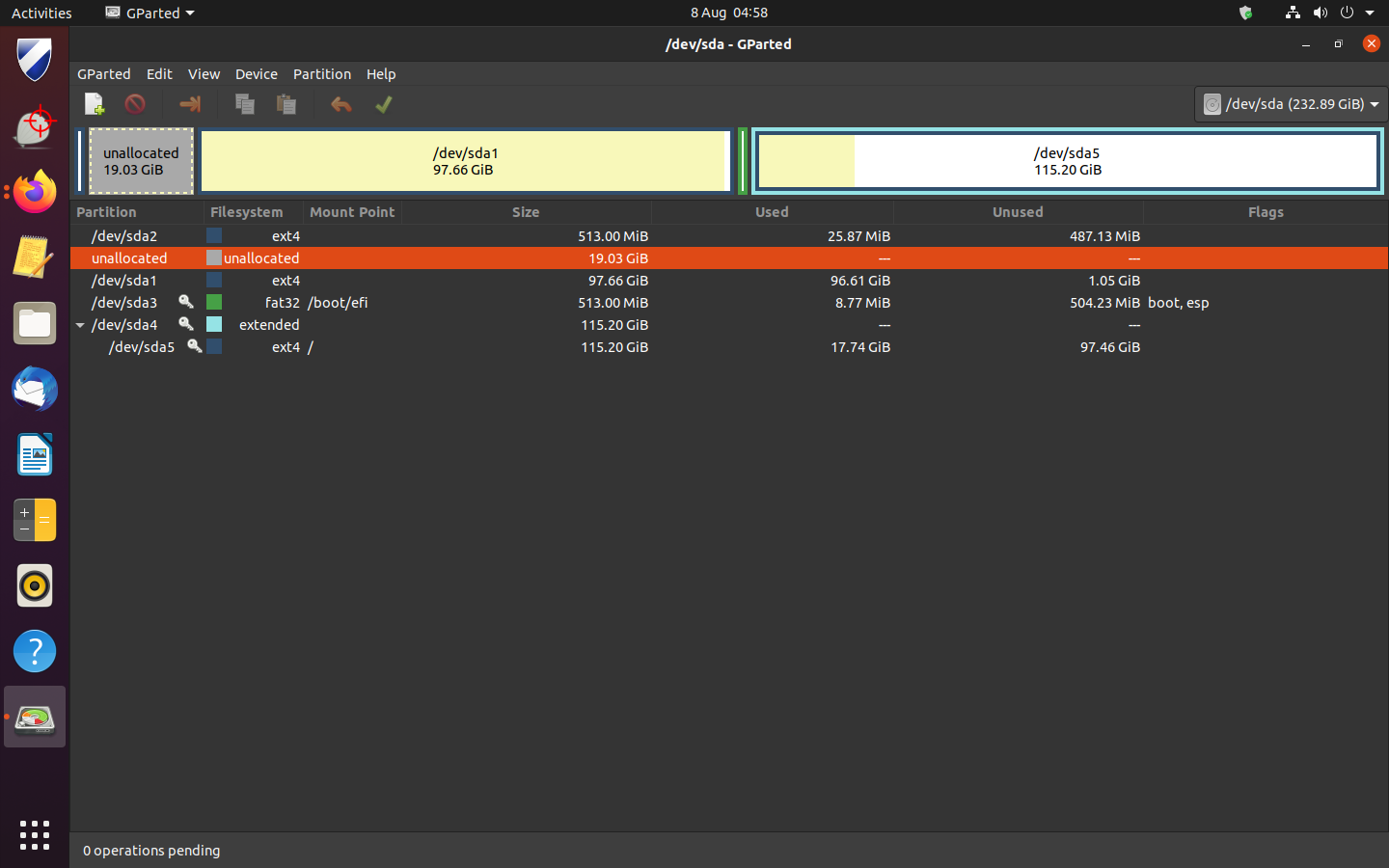The image size is (1389, 868).
Task: Select the /dev/sda5 partition row
Action: (x=729, y=347)
